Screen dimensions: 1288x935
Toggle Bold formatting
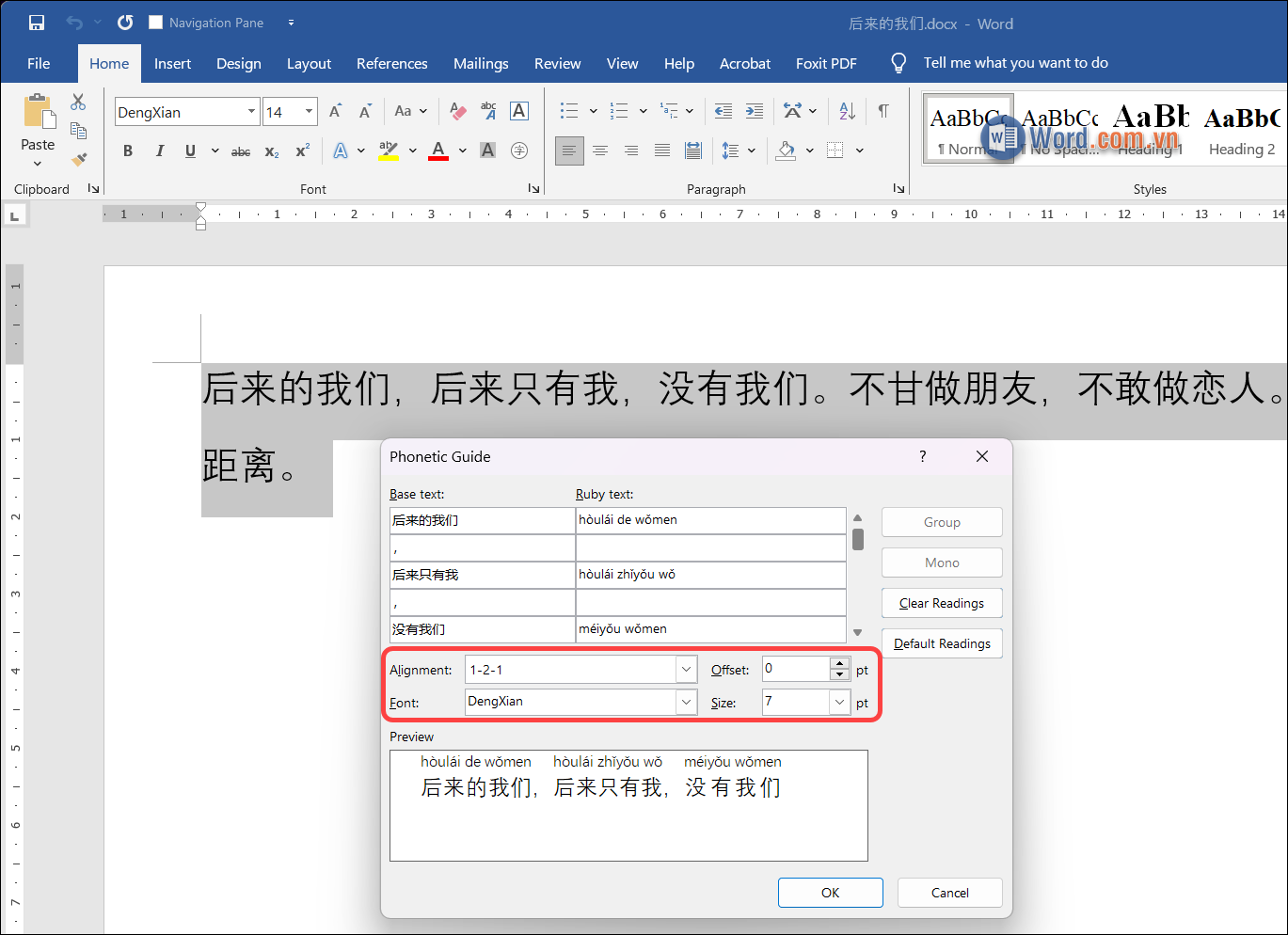(x=128, y=151)
